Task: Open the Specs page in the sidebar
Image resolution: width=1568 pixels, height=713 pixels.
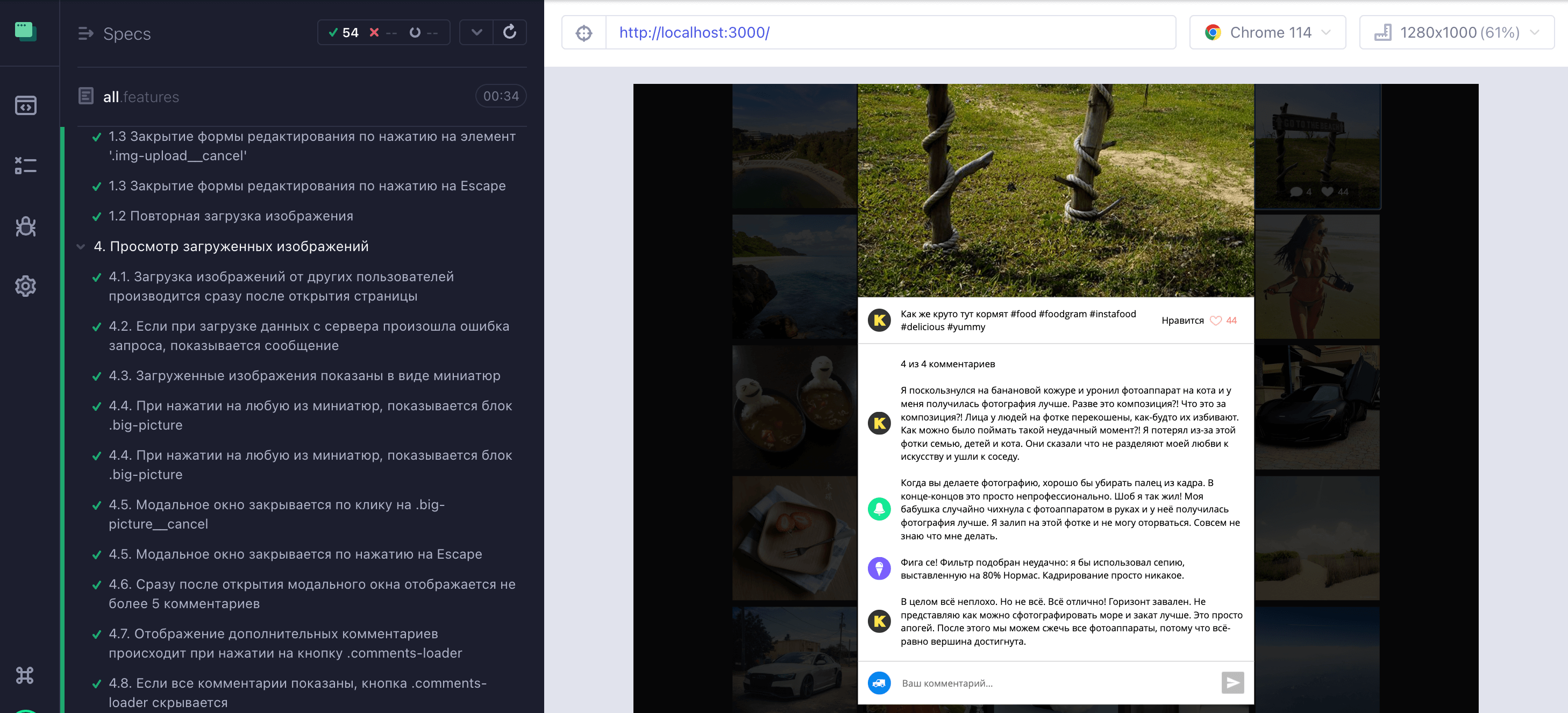Action: coord(26,105)
